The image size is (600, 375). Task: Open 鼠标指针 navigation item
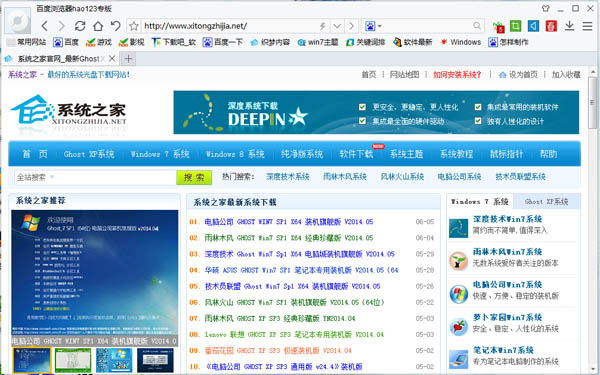pos(506,154)
